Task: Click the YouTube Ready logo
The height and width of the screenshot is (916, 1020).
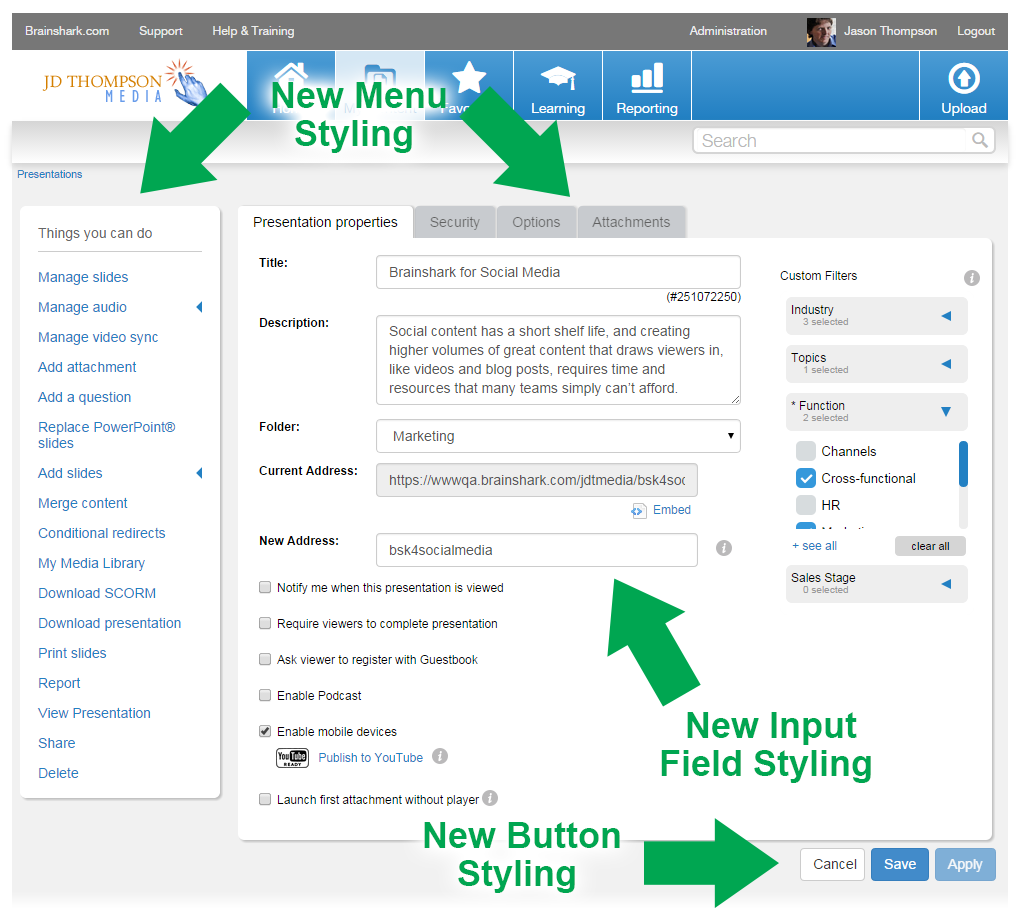Action: pyautogui.click(x=292, y=757)
